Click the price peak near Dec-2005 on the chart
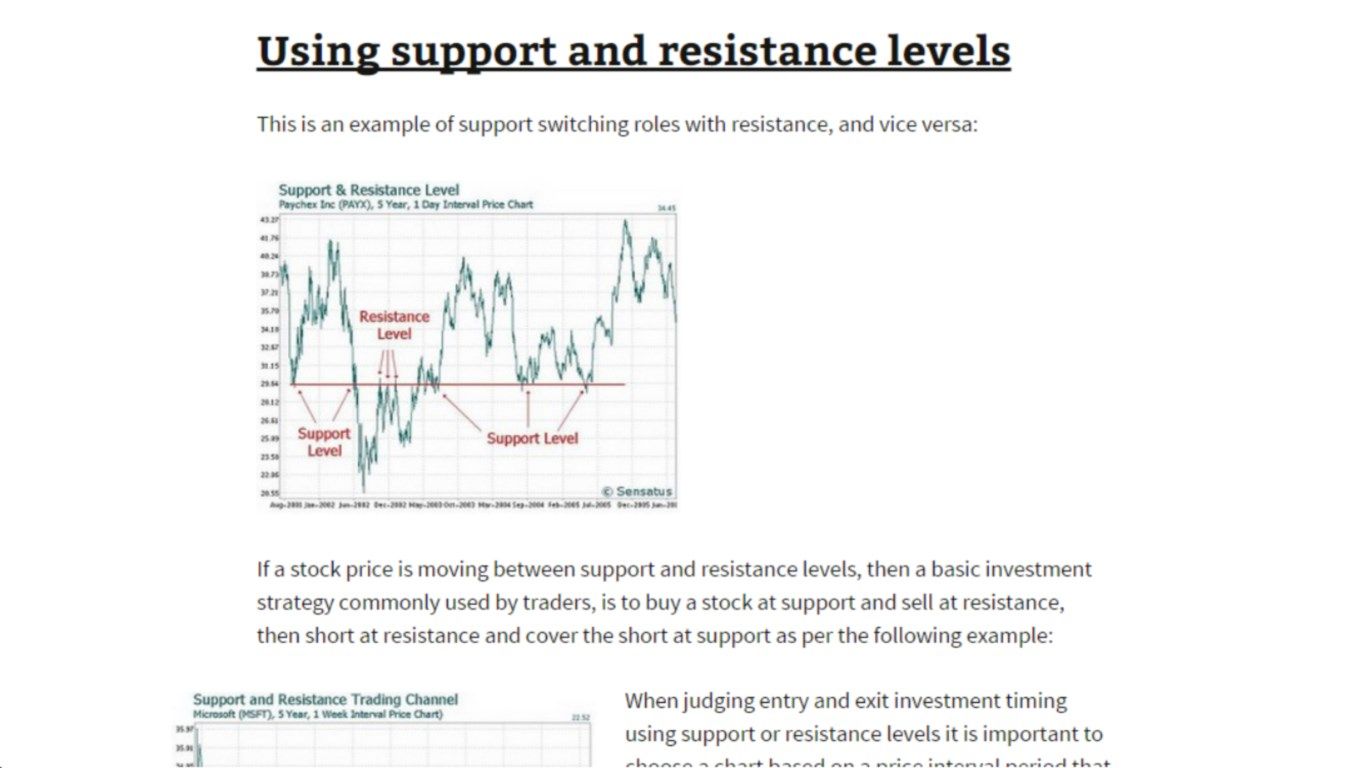 coord(626,224)
